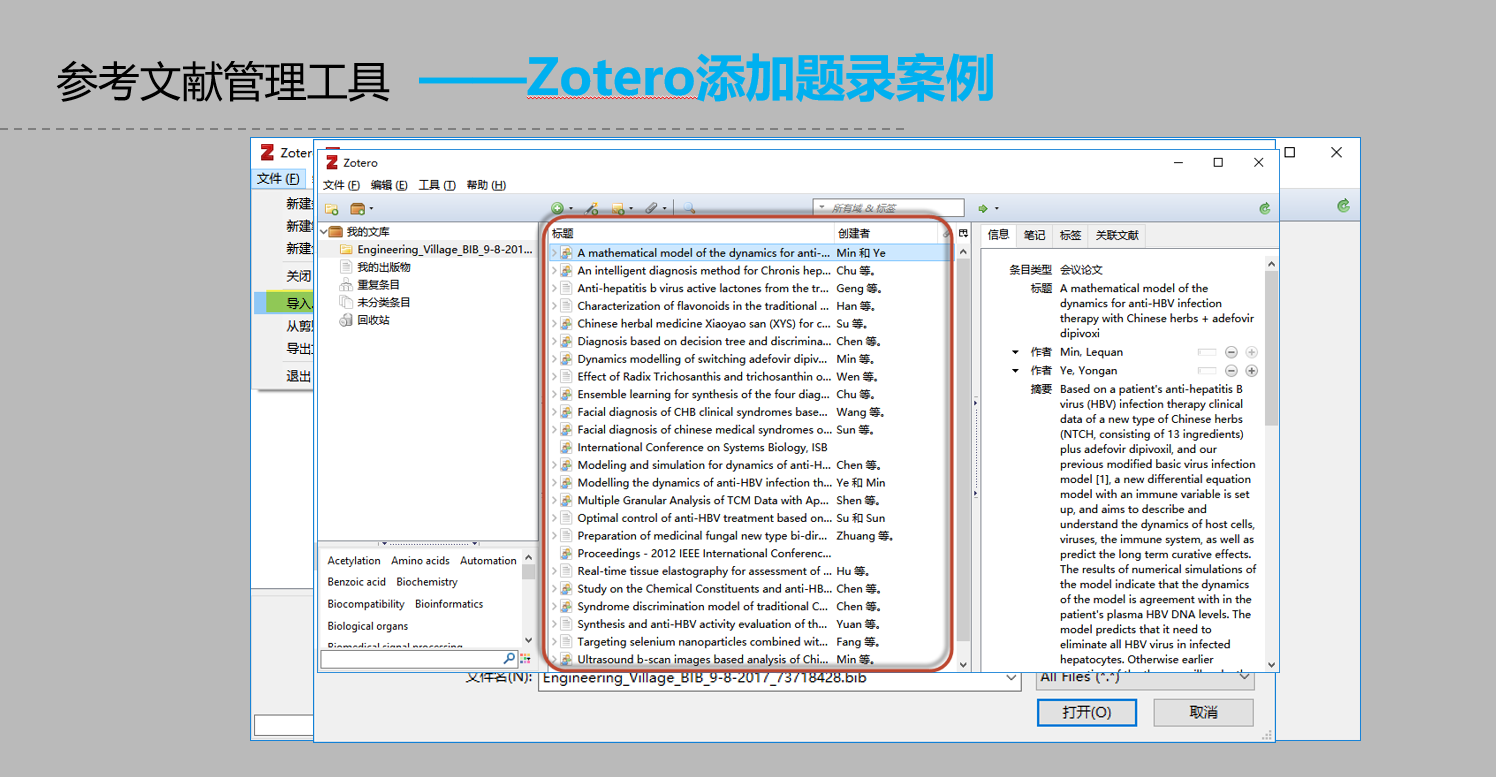This screenshot has height=777, width=1496.
Task: Expand 'Ultrasound b-scan images' item row
Action: click(554, 660)
